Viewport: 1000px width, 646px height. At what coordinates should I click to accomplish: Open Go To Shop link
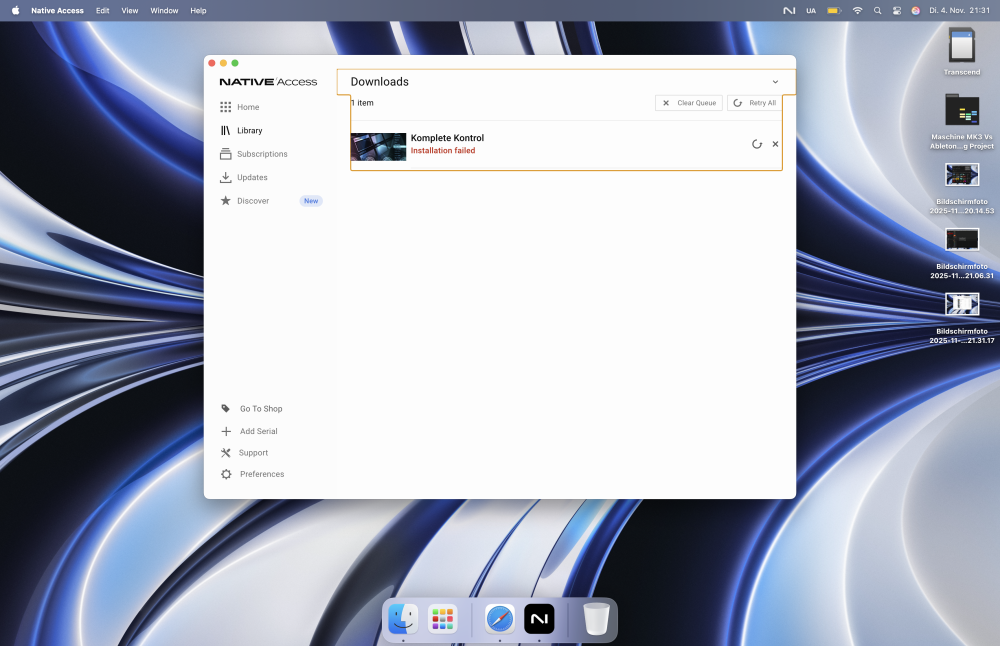tap(251, 409)
